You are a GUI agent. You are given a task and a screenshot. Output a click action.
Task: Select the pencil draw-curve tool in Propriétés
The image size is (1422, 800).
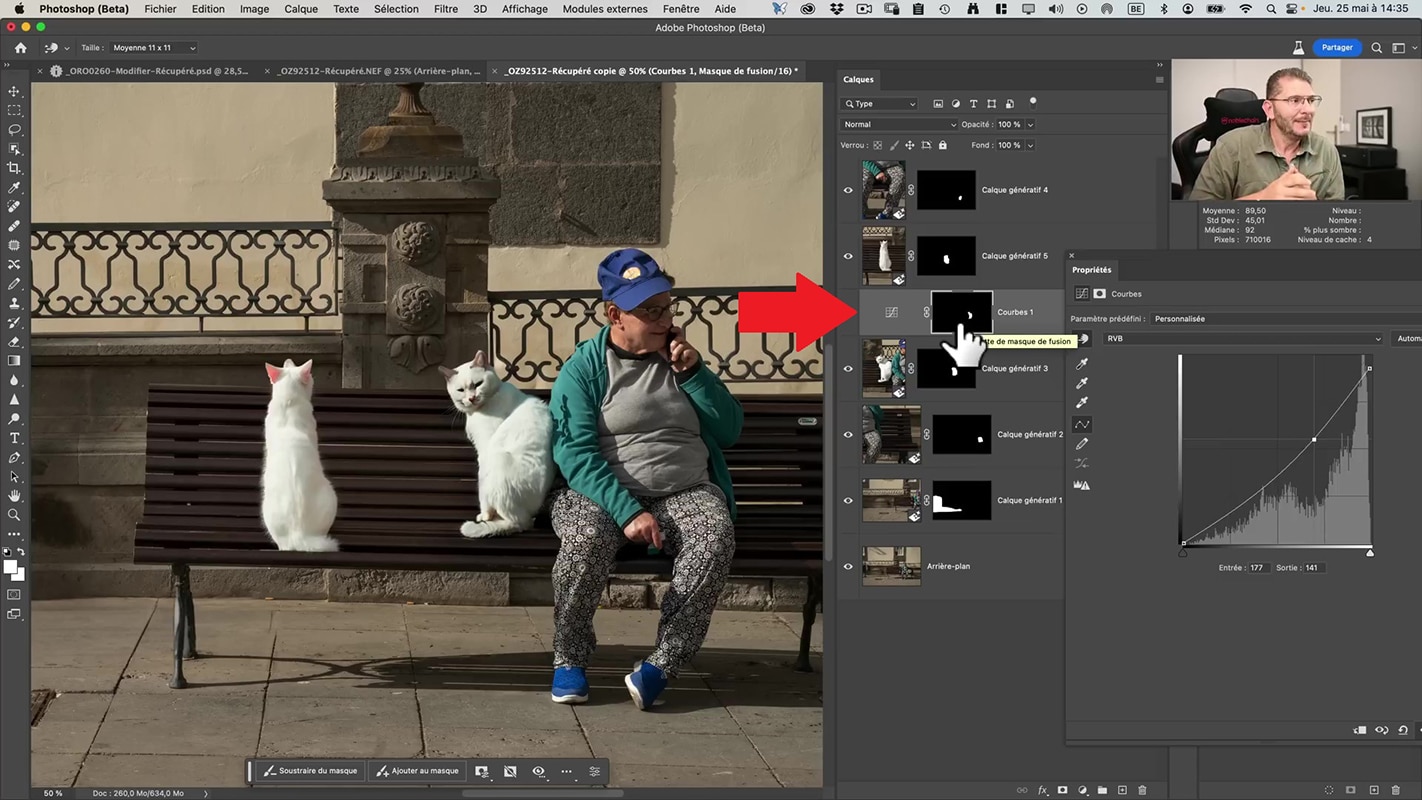click(x=1081, y=444)
